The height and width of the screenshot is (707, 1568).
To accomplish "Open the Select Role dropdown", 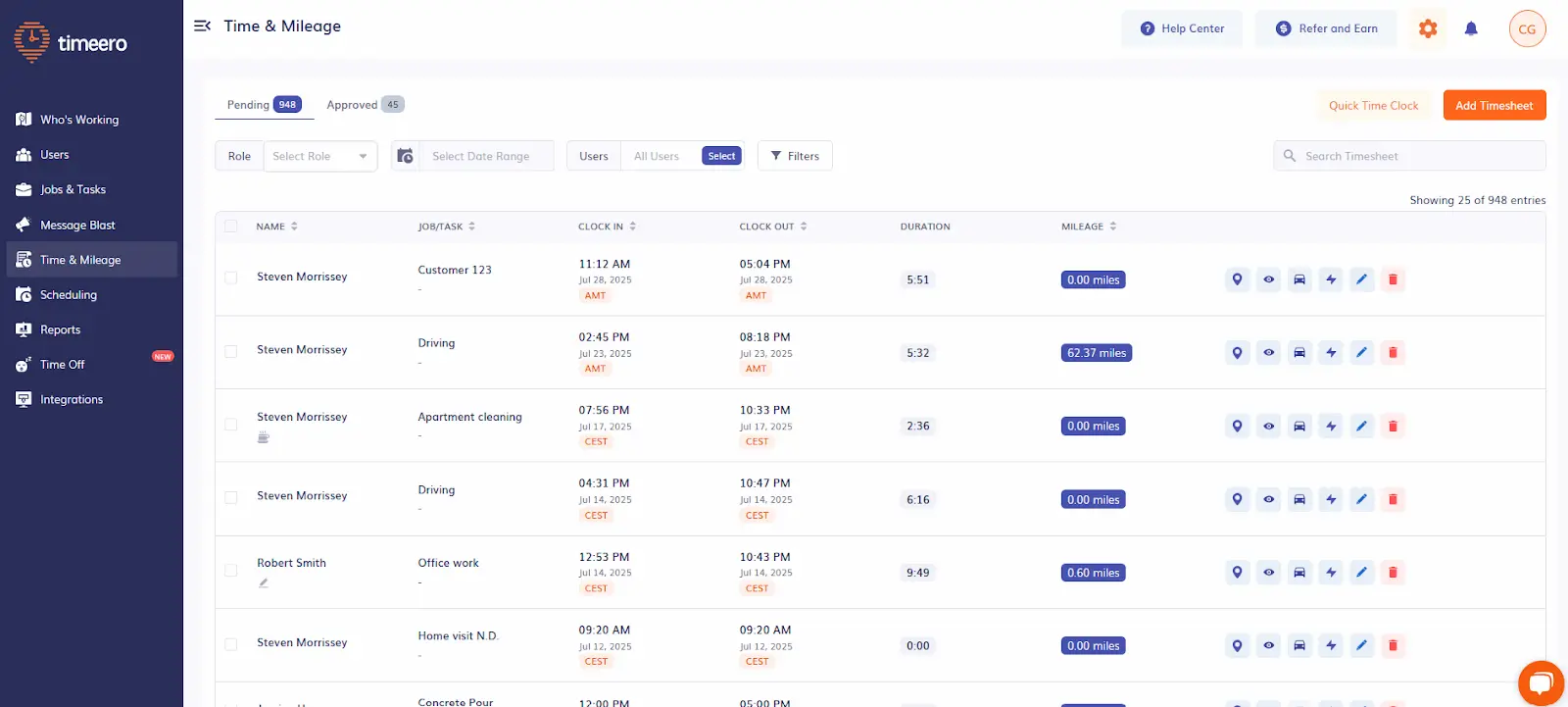I will 320,156.
